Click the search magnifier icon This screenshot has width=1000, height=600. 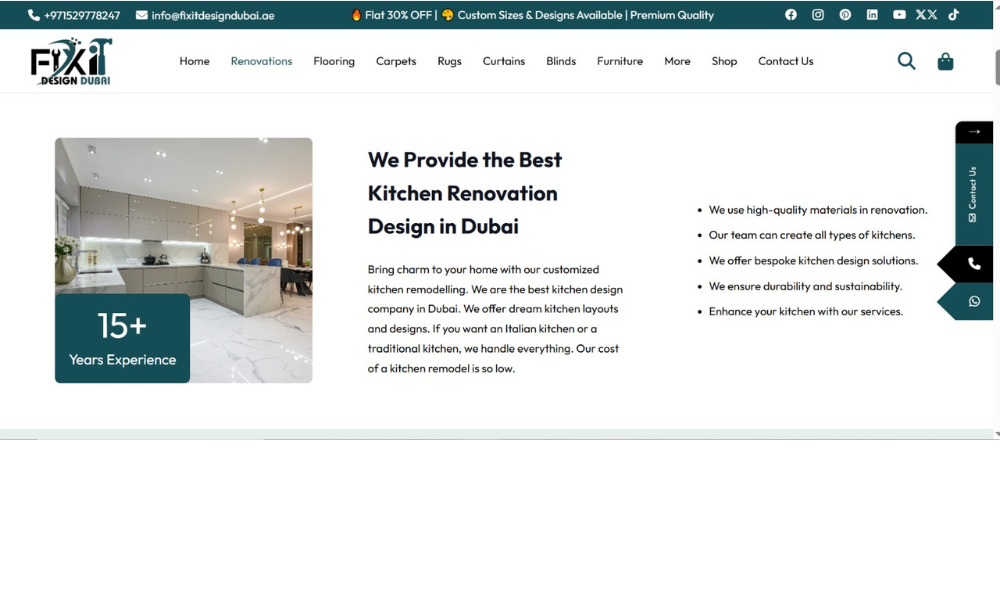[906, 61]
